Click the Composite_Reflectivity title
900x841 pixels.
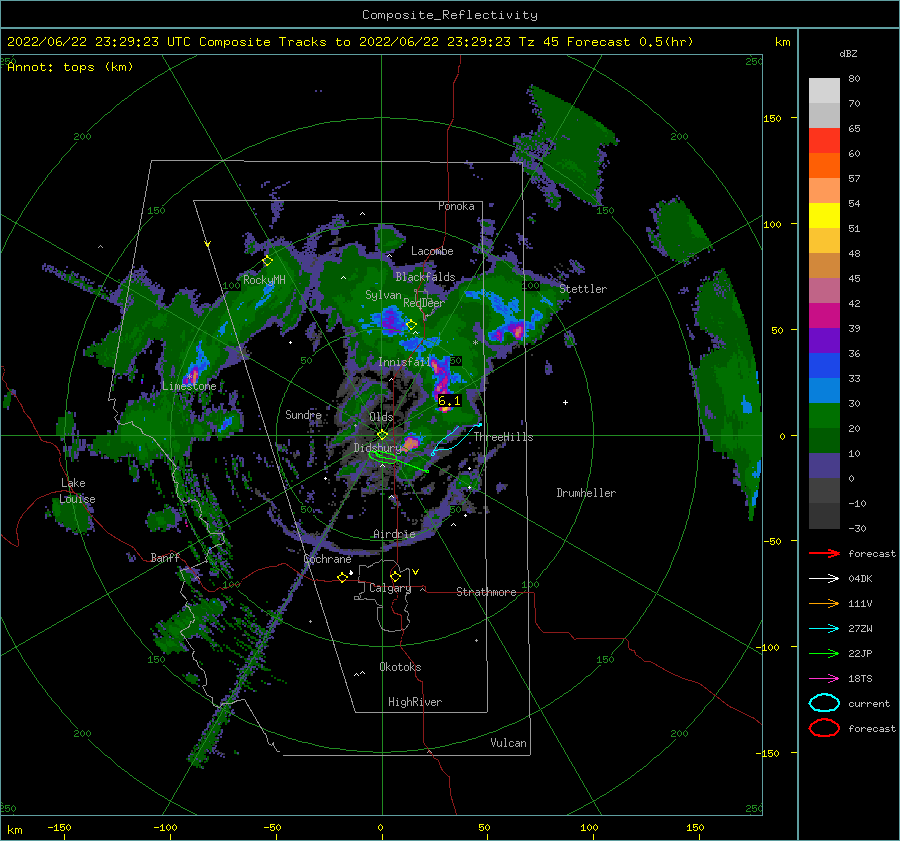pos(450,15)
